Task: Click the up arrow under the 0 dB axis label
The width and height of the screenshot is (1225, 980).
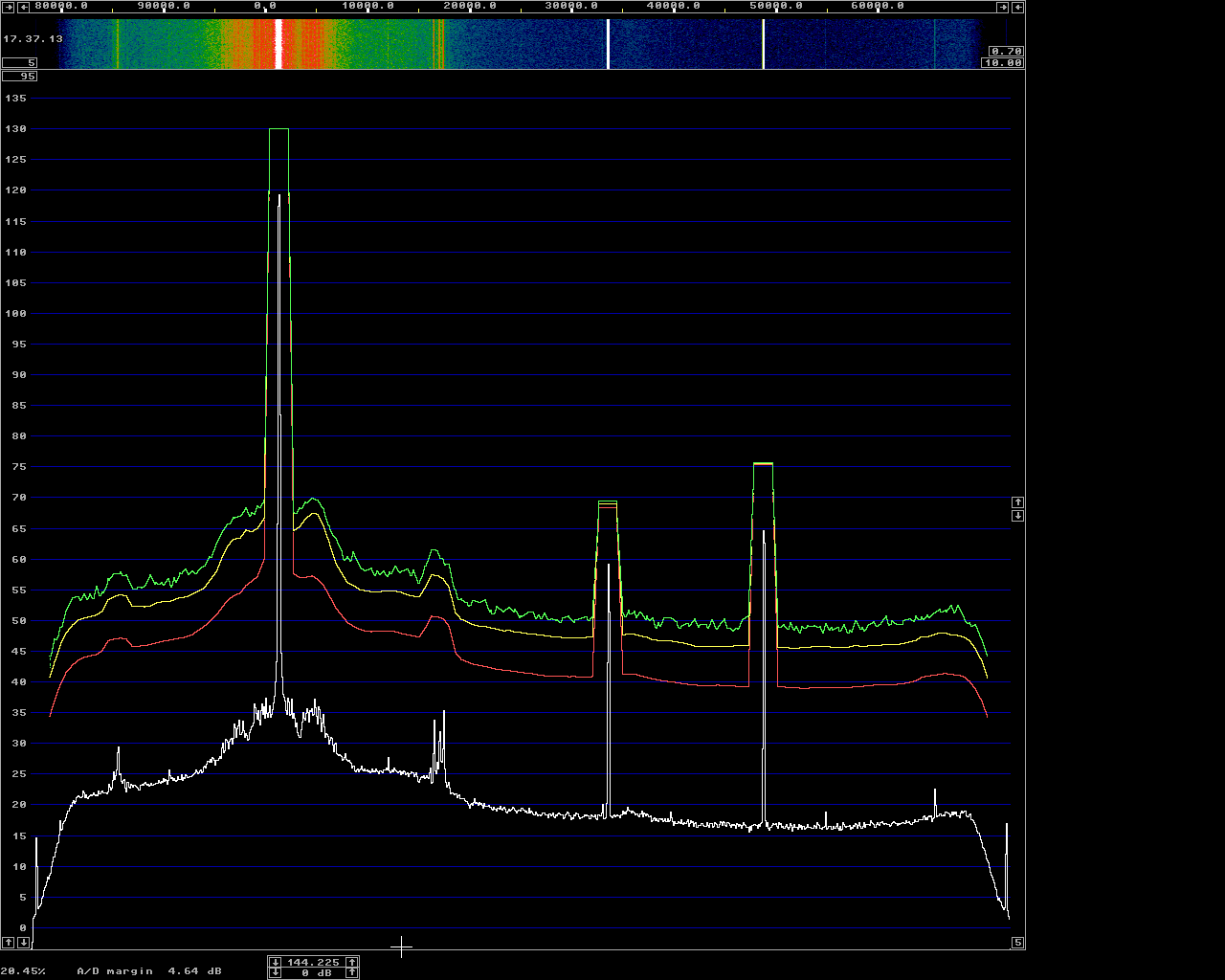Action: pos(9,943)
